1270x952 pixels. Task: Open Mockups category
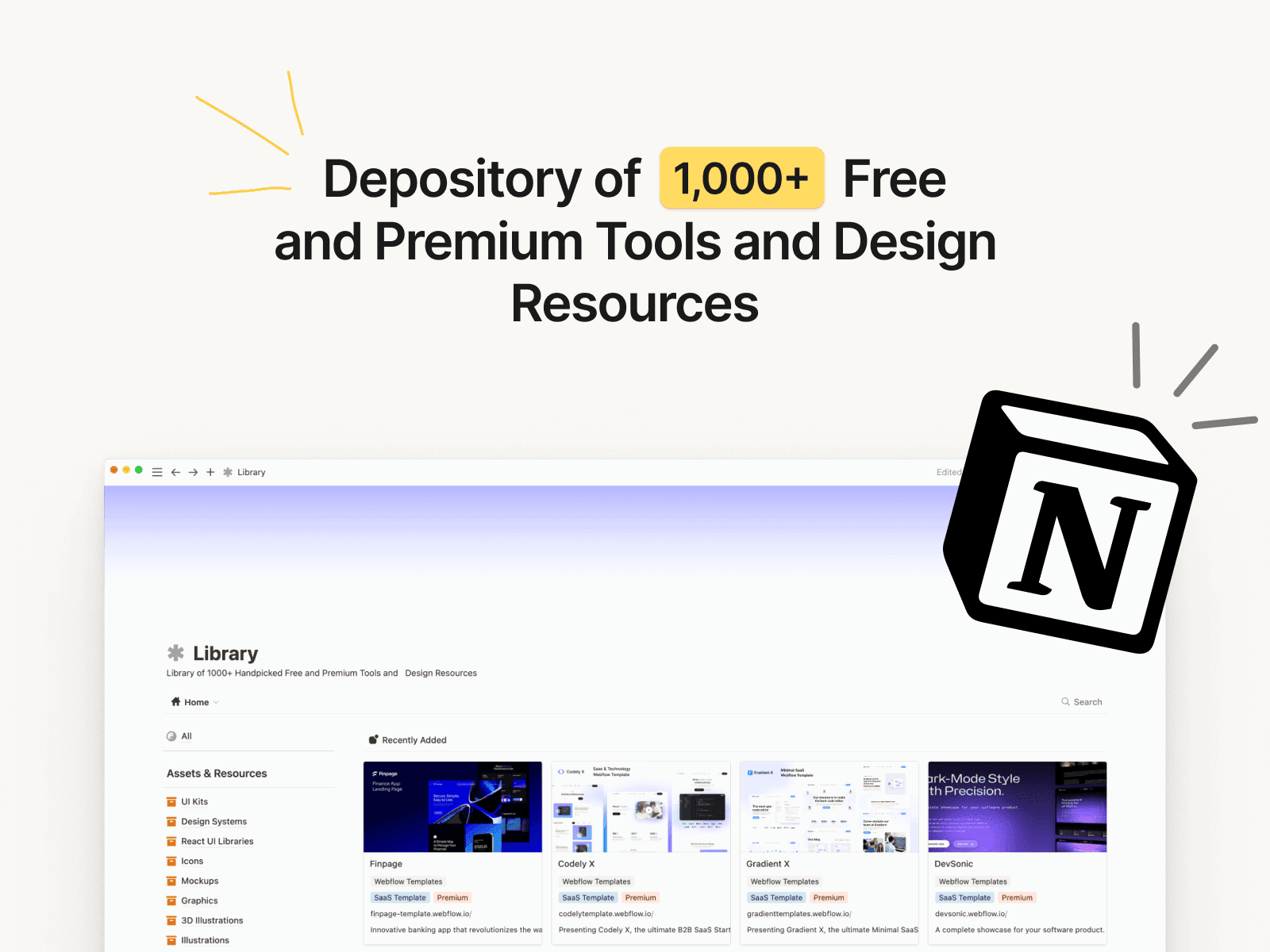pos(199,881)
